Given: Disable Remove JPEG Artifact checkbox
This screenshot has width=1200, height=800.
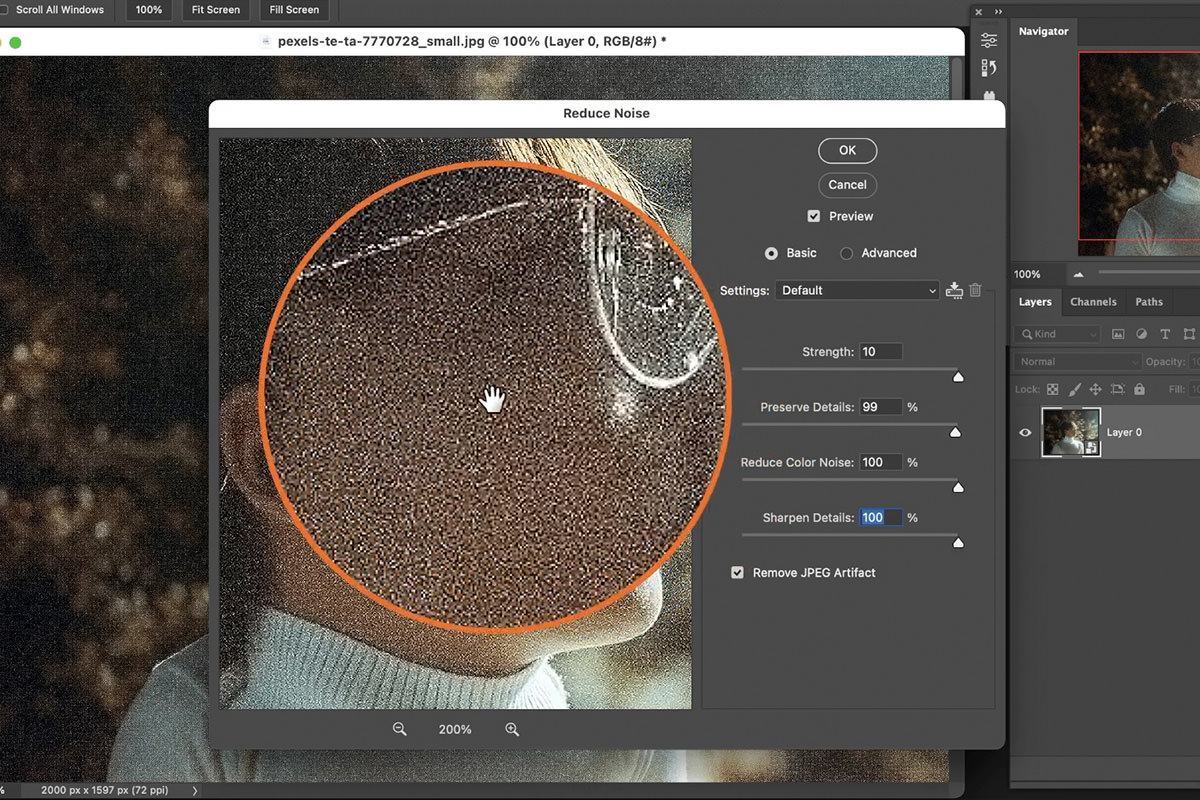Looking at the screenshot, I should [x=738, y=573].
